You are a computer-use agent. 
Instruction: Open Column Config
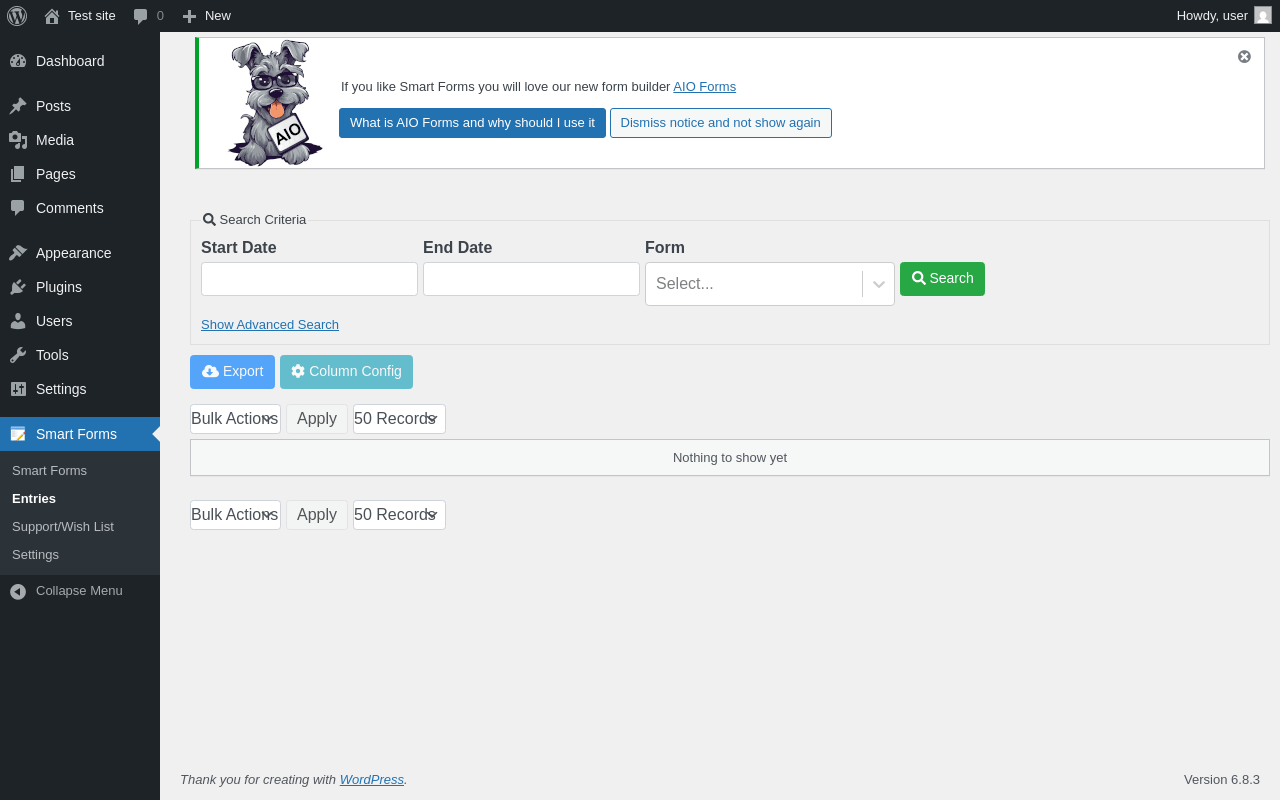coord(346,372)
